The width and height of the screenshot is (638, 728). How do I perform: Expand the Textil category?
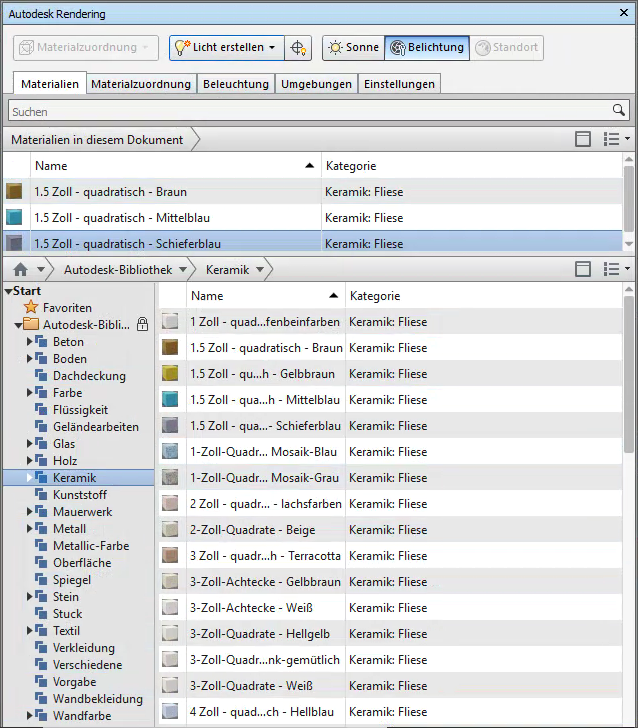(30, 630)
